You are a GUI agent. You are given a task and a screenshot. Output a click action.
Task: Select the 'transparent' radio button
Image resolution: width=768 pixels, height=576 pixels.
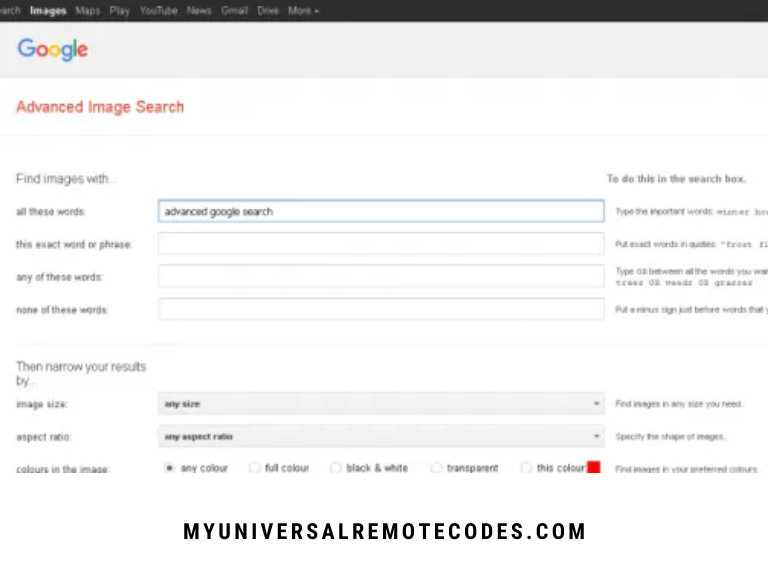tap(435, 468)
